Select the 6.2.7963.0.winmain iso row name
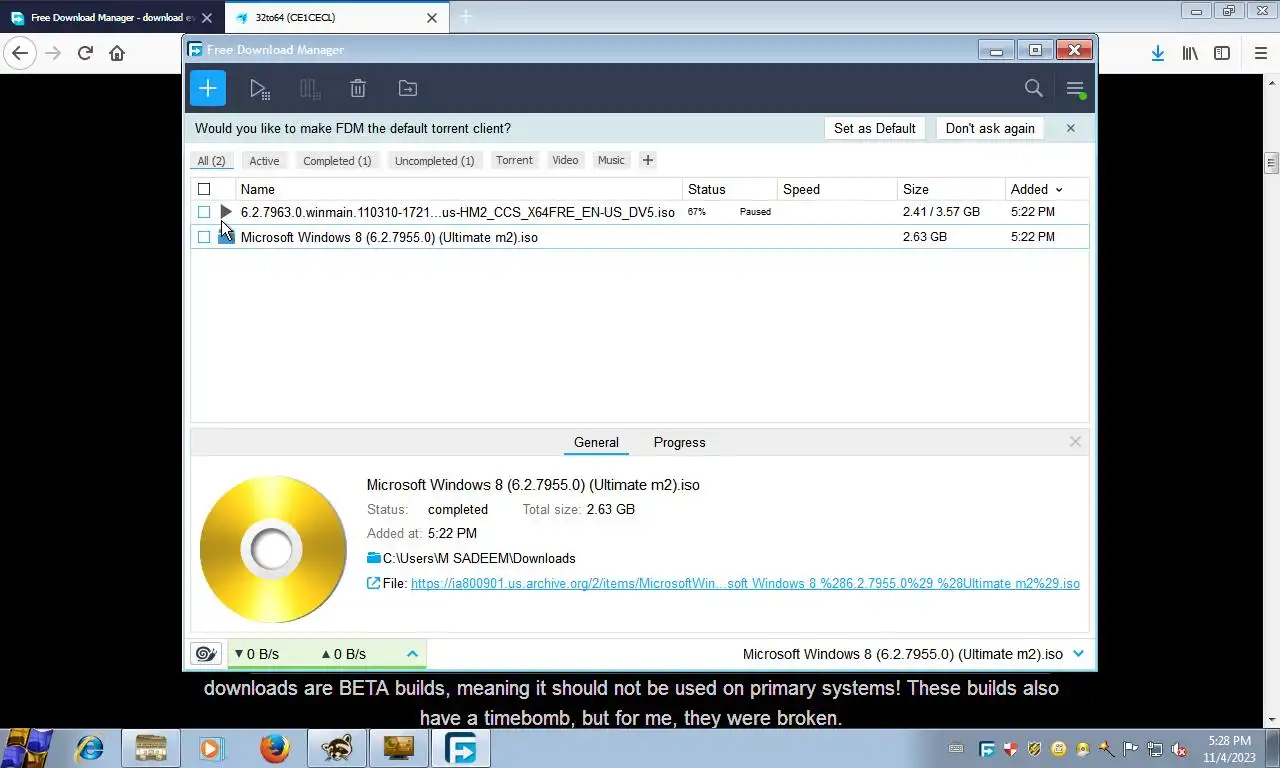1280x768 pixels. [457, 212]
